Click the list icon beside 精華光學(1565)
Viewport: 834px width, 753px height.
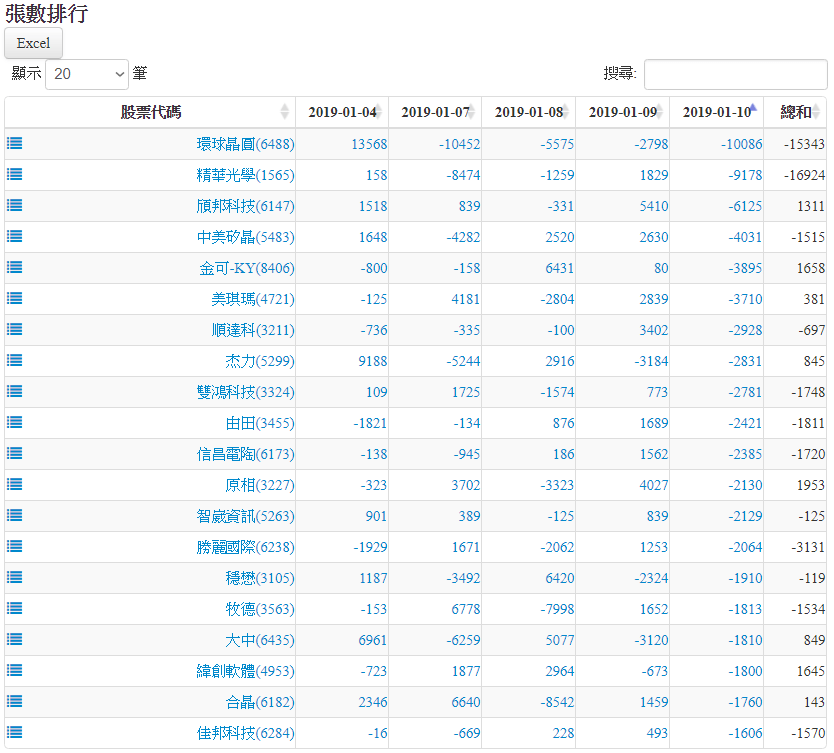pyautogui.click(x=15, y=174)
